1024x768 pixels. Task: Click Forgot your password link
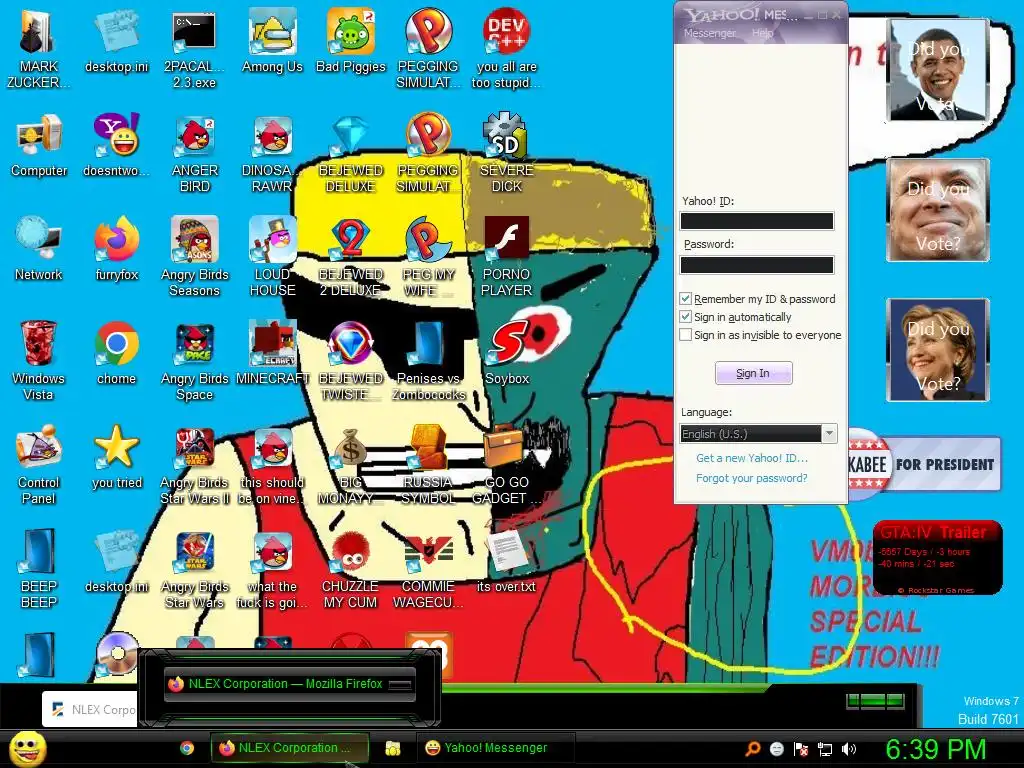coord(752,478)
